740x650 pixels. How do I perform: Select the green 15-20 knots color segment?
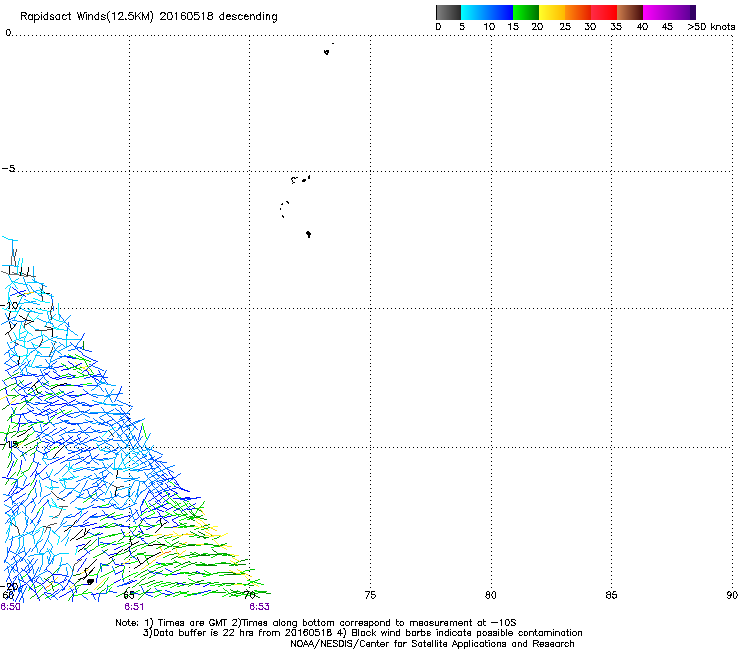coord(526,12)
